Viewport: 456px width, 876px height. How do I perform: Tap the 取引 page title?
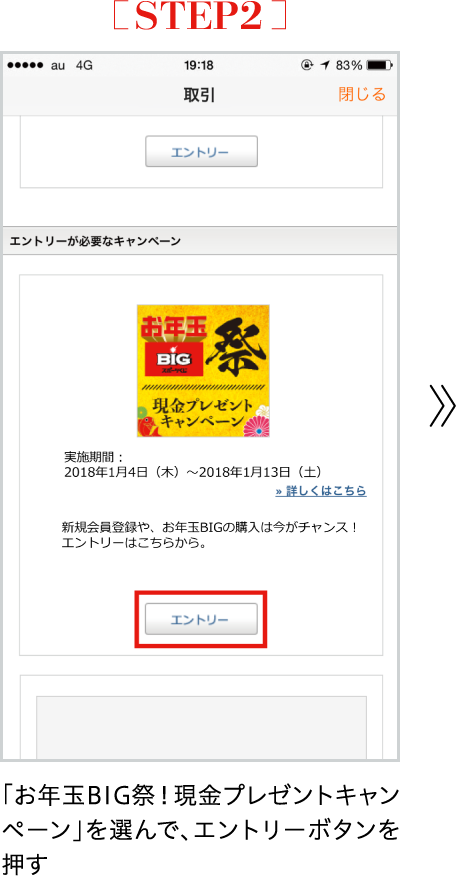pyautogui.click(x=200, y=96)
